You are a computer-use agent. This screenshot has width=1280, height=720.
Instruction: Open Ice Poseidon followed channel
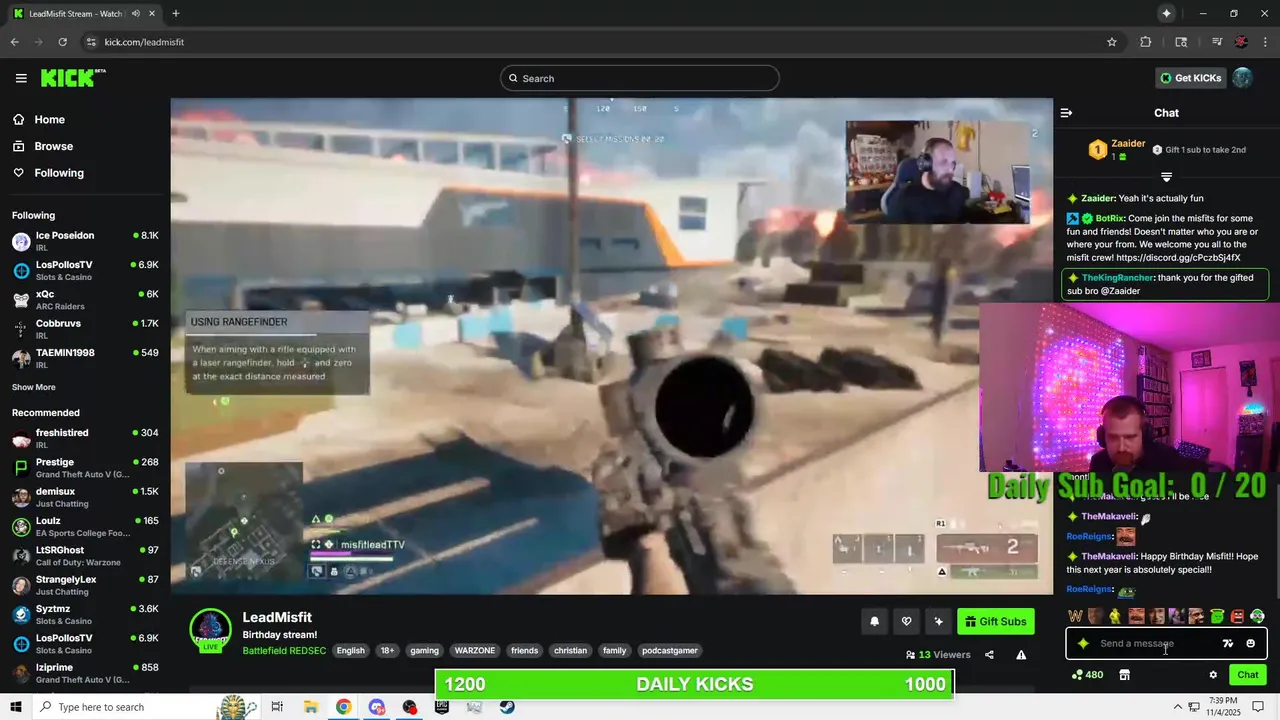[85, 241]
